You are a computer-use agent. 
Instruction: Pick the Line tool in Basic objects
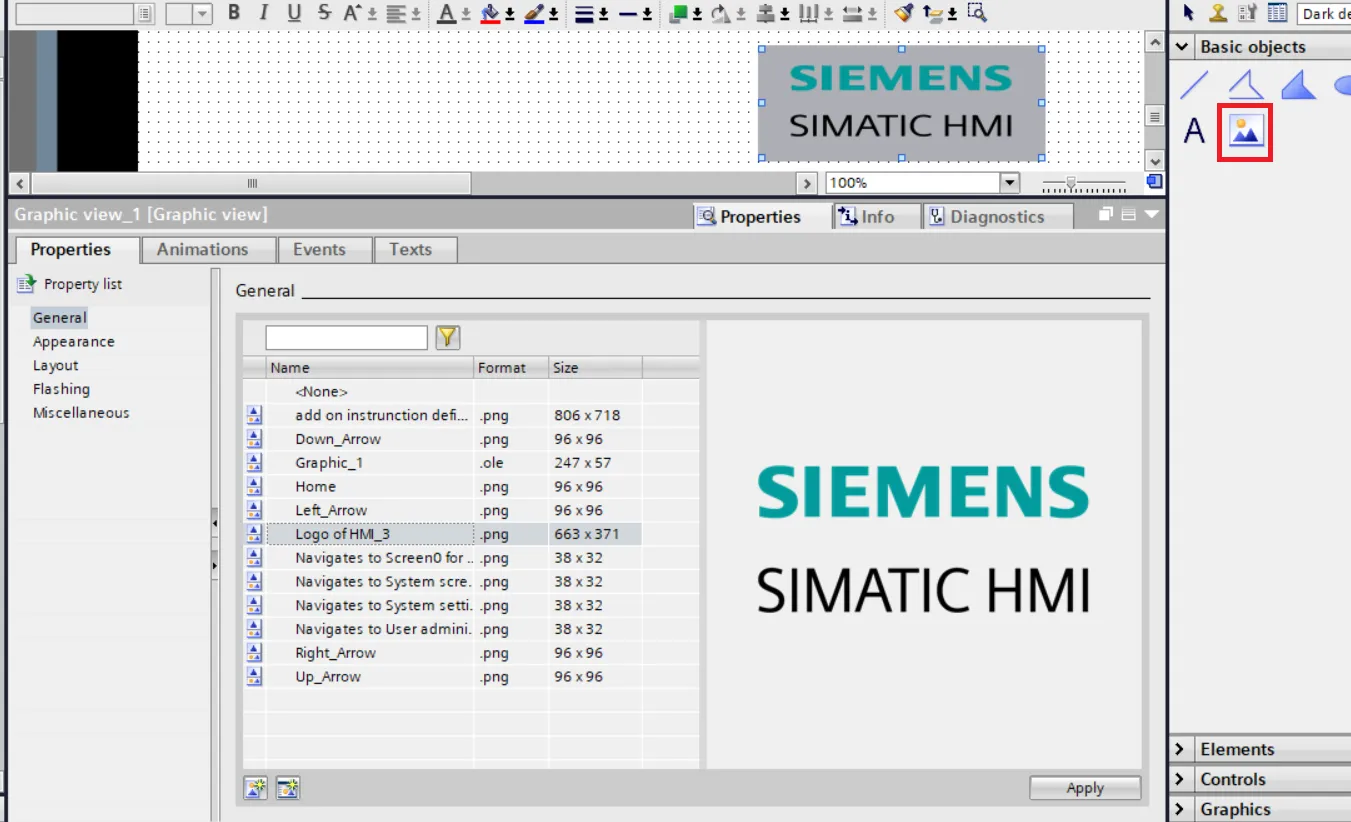(1194, 86)
